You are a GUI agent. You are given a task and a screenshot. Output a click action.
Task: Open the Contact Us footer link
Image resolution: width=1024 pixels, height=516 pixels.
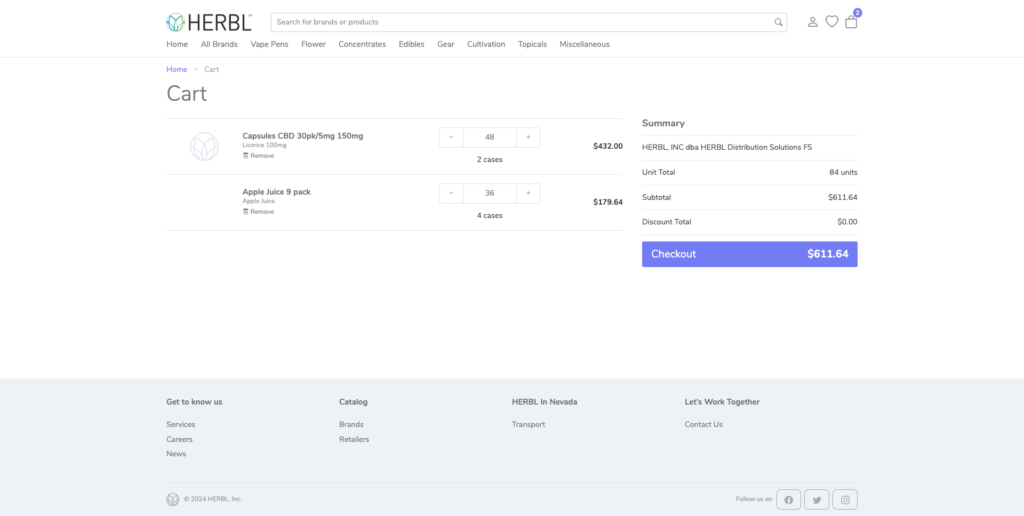pos(703,425)
